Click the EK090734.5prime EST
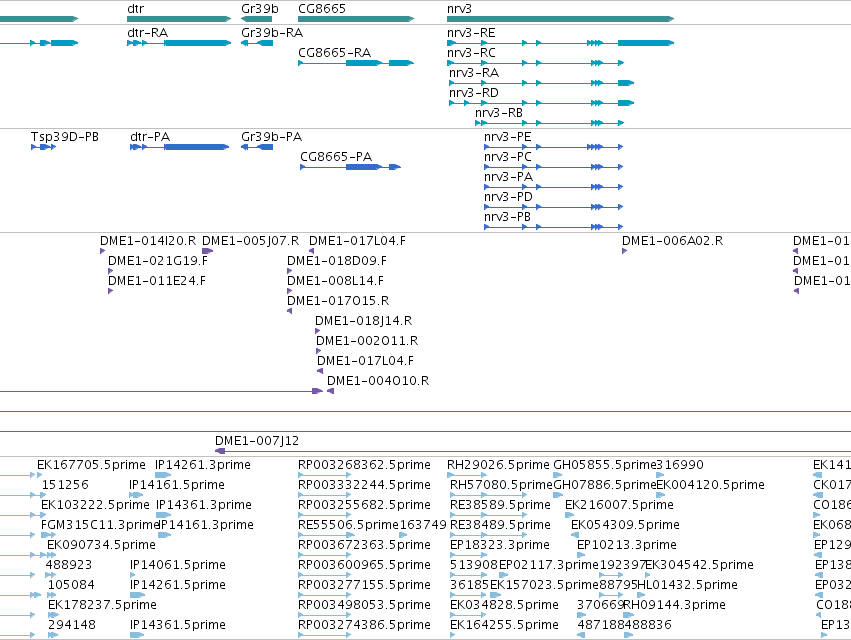Screen dimensions: 851x640 pyautogui.click(x=52, y=555)
